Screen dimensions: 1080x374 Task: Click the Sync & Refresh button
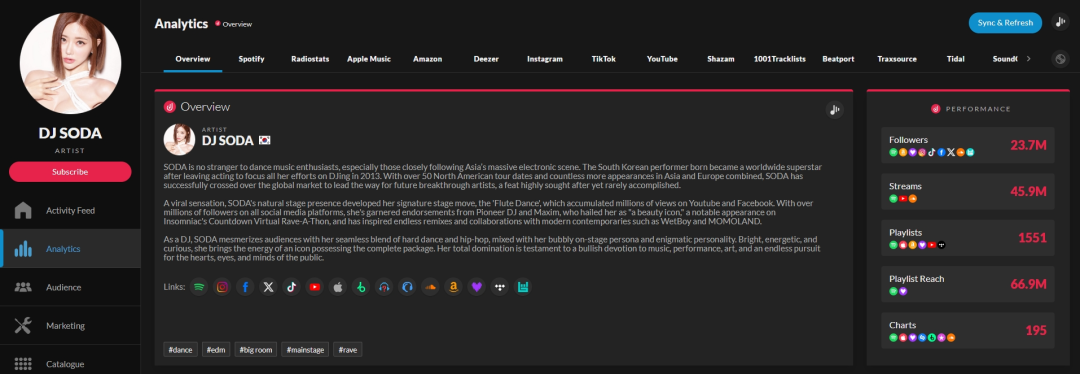coord(1005,23)
